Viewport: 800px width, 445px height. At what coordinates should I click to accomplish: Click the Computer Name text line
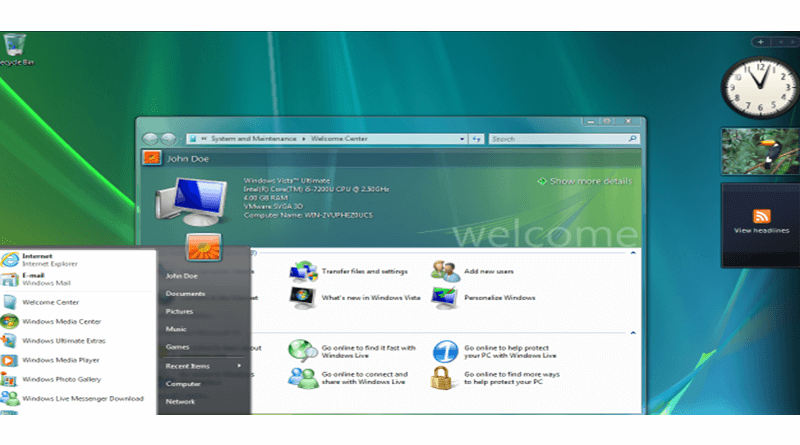tap(308, 215)
